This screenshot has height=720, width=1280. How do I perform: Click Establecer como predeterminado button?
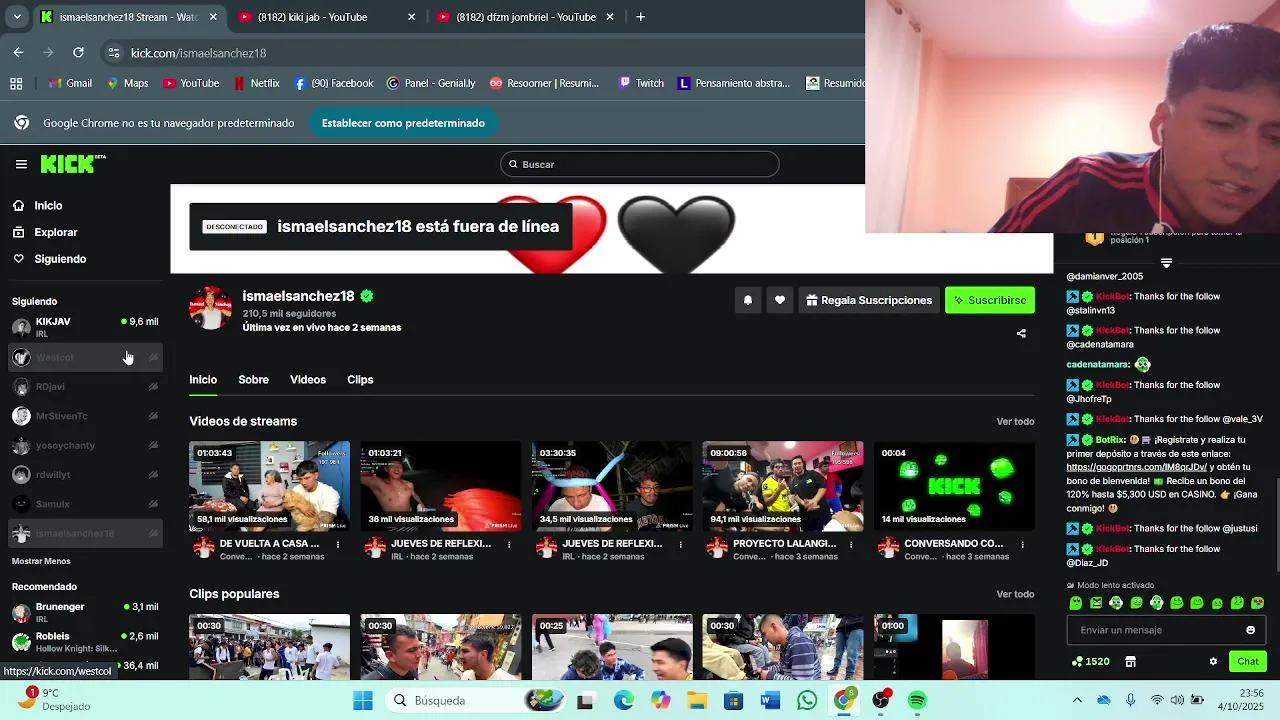403,123
